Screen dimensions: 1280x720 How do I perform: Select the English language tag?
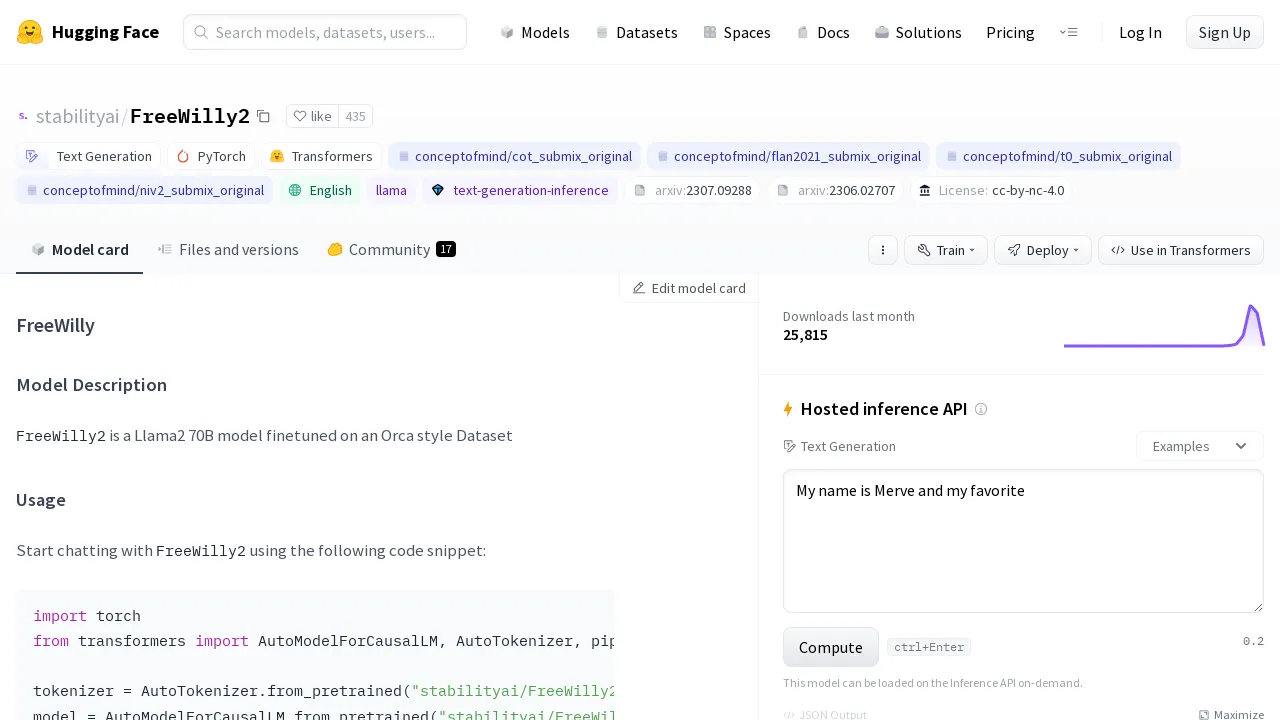point(320,190)
